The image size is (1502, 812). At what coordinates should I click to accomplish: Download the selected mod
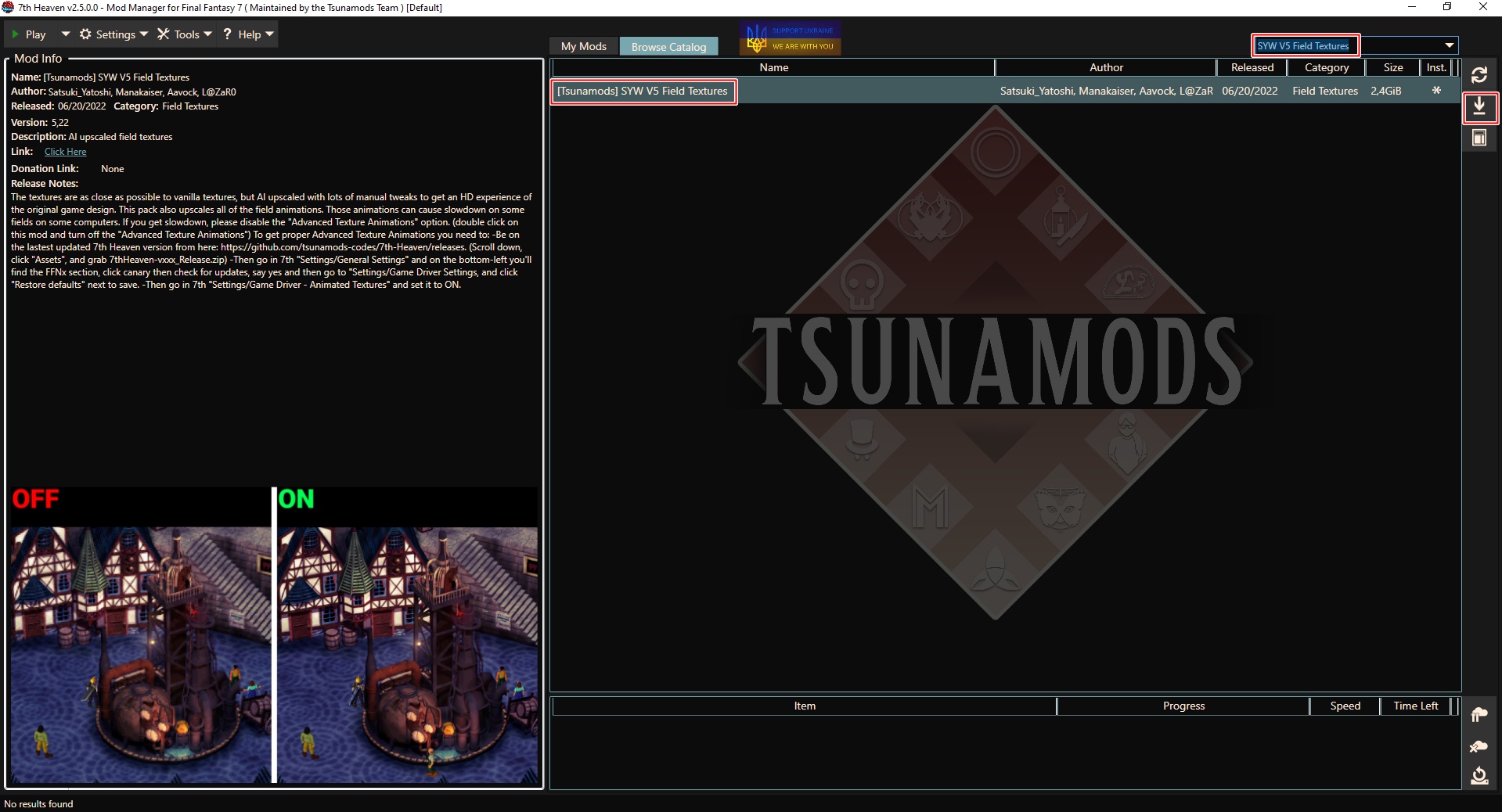point(1479,107)
